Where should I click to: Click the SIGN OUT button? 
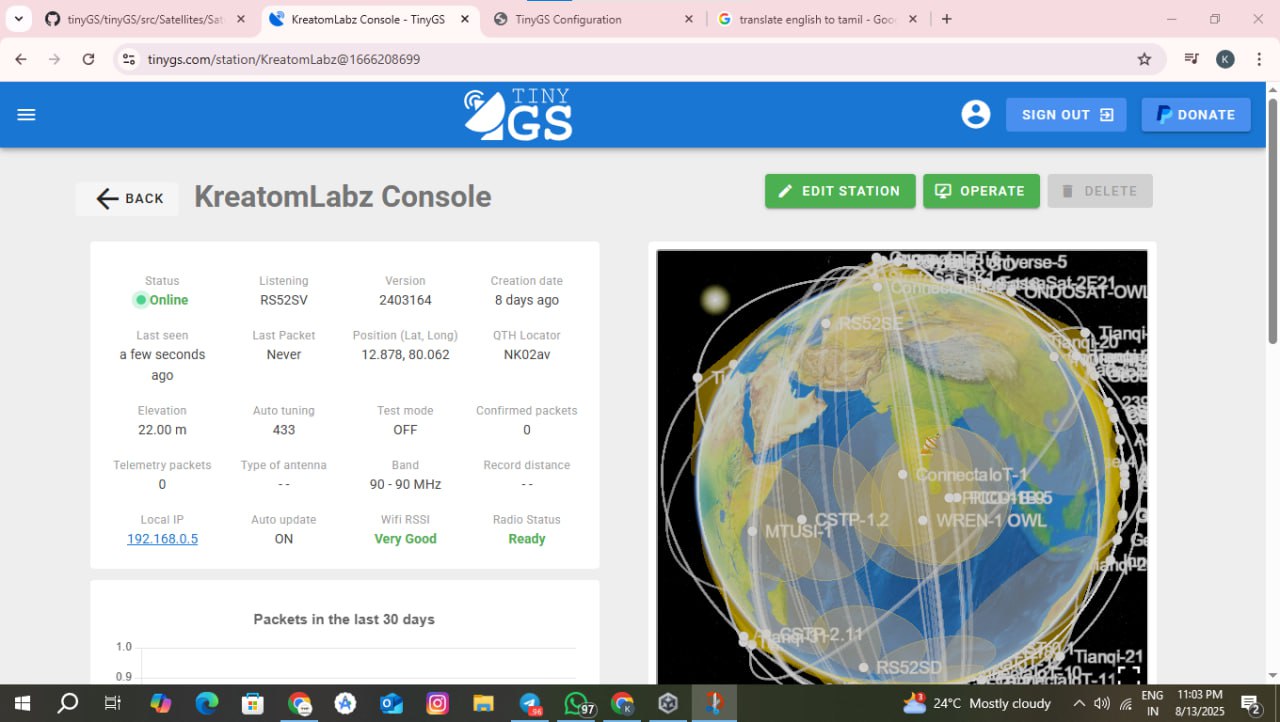(1066, 115)
